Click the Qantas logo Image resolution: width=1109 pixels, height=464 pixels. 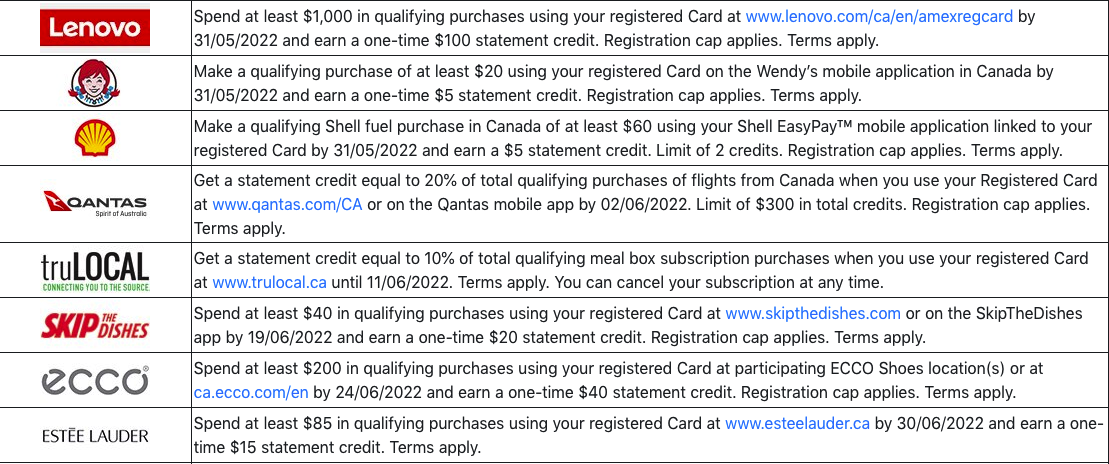point(95,204)
